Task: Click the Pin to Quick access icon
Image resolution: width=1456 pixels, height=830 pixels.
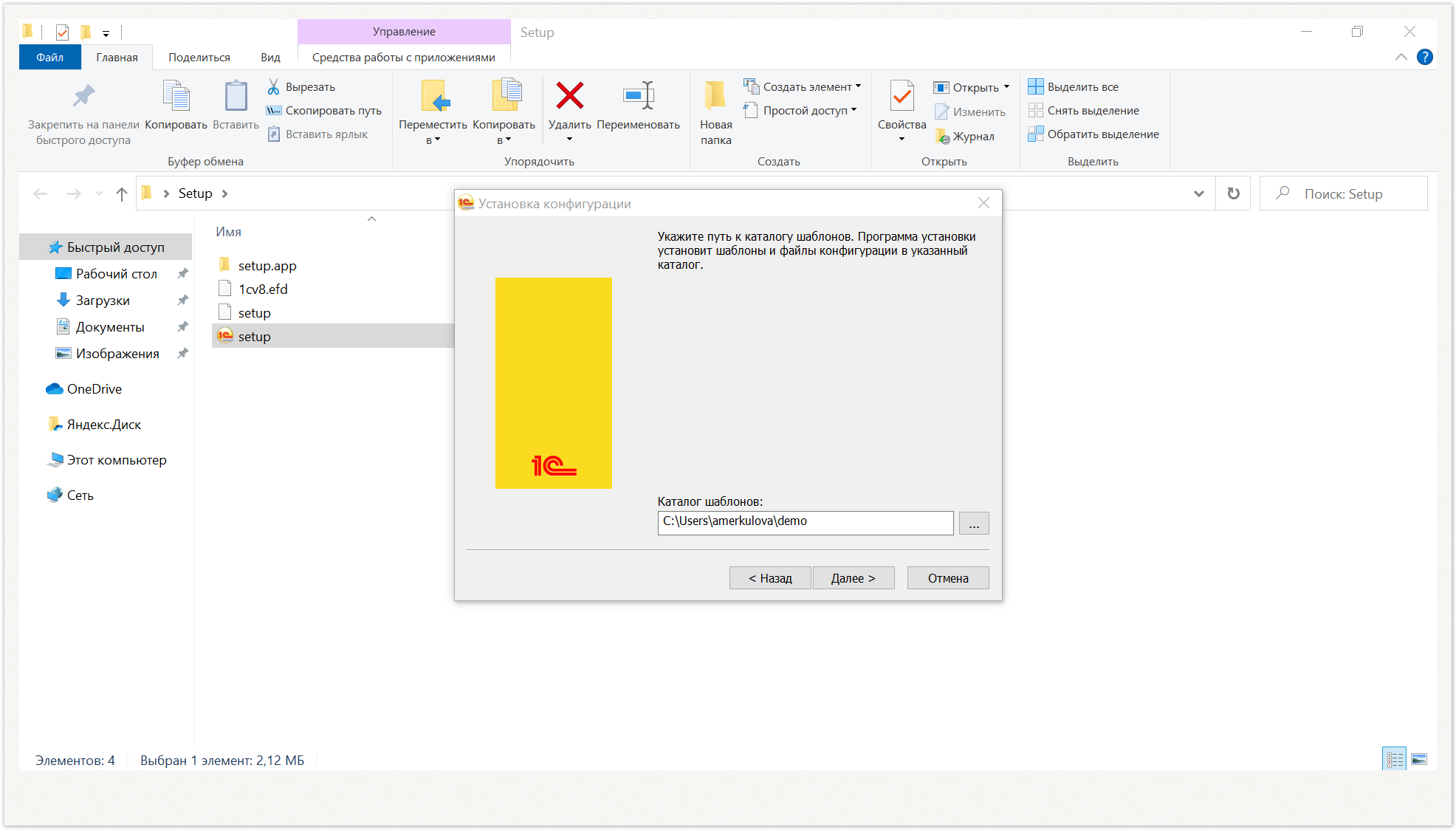Action: coord(83,96)
